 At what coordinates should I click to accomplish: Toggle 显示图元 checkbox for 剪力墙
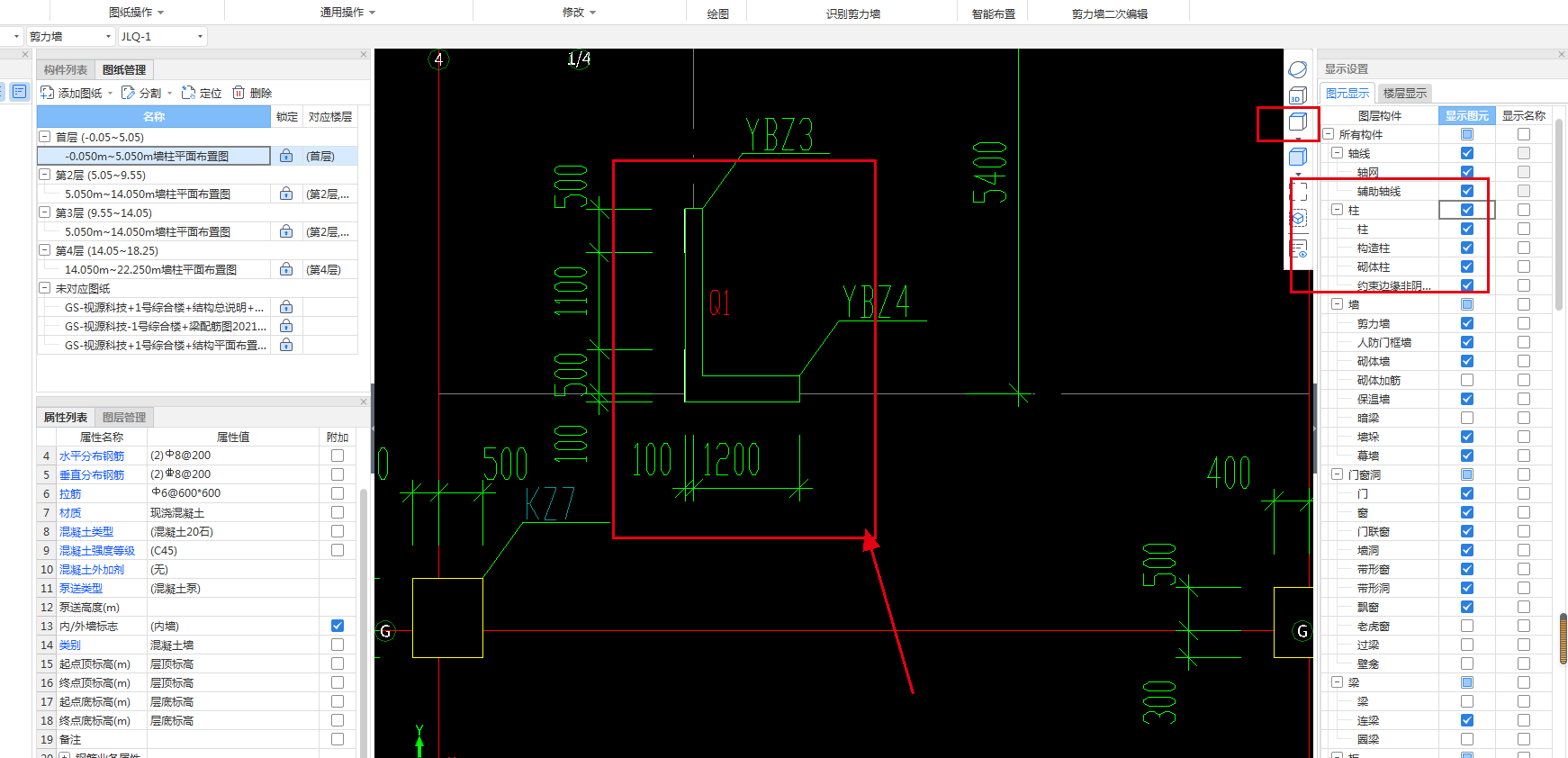(1467, 323)
